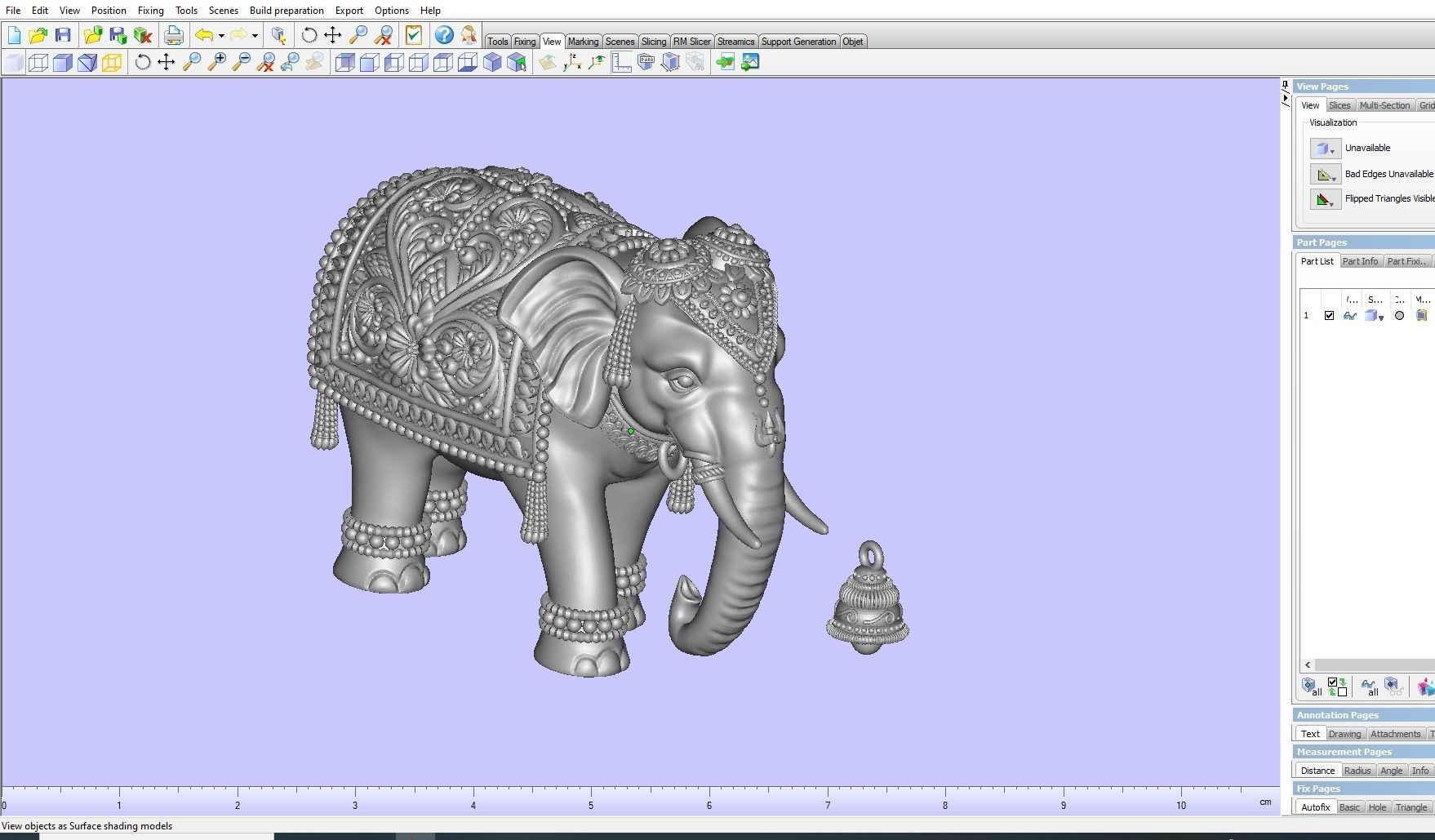Open the Attachments annotation tab
The image size is (1435, 840).
click(x=1395, y=734)
